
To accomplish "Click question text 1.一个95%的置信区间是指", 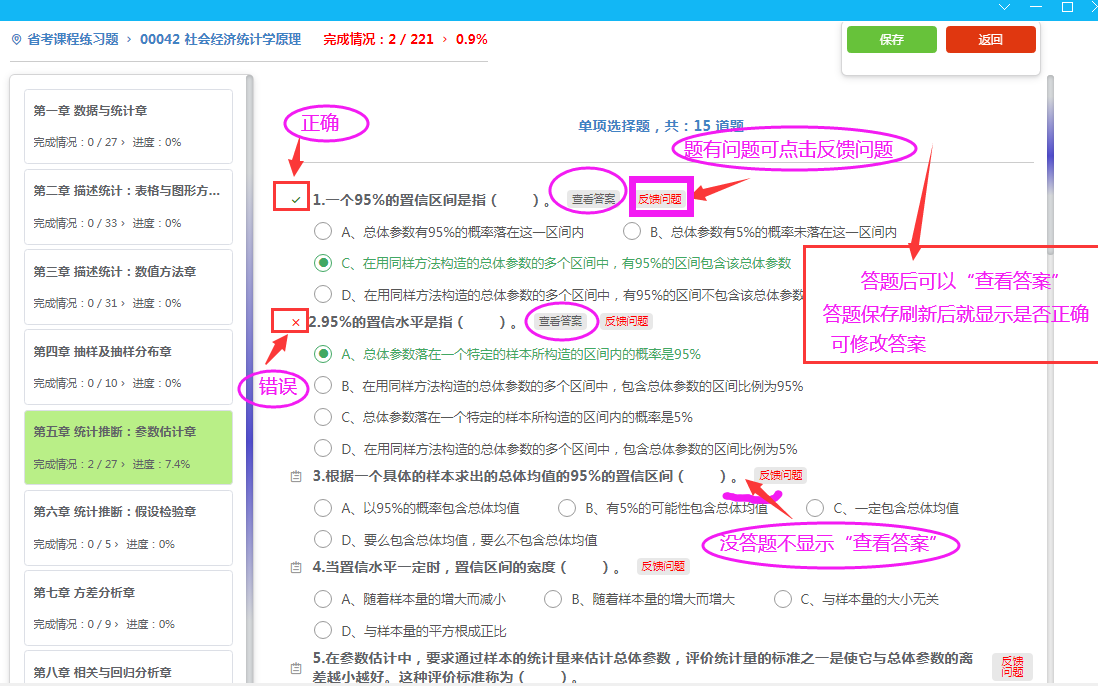I will pos(432,200).
